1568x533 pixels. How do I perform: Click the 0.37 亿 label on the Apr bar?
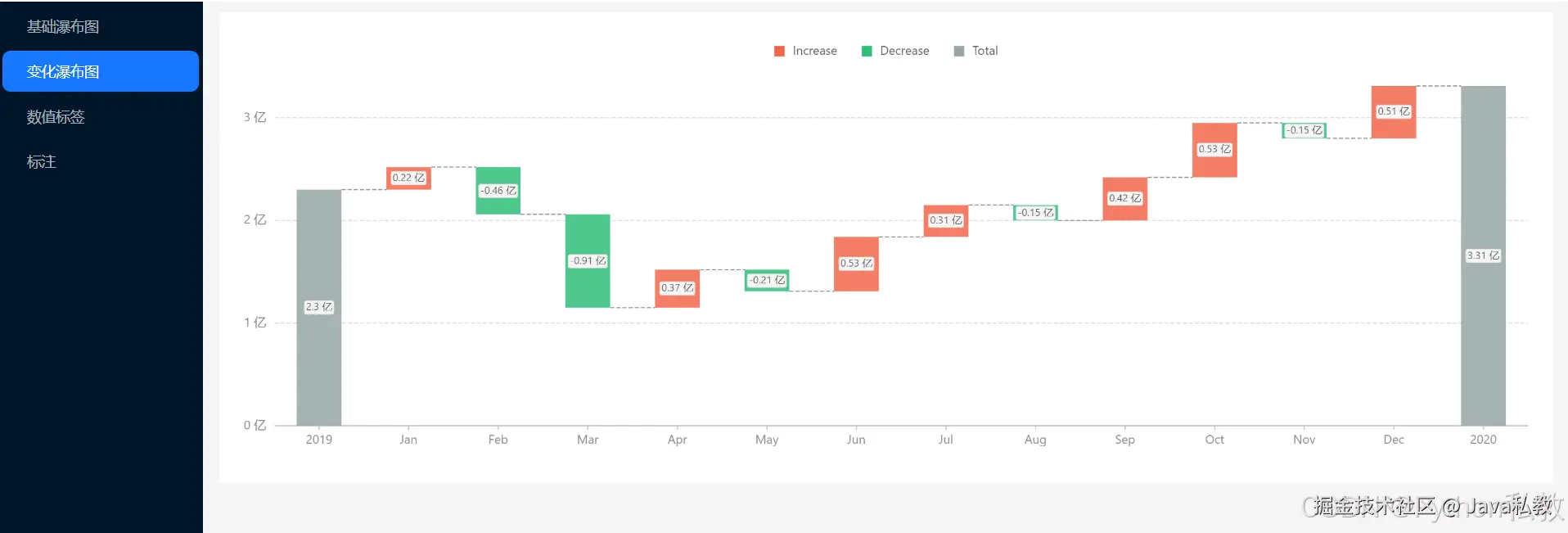point(677,288)
